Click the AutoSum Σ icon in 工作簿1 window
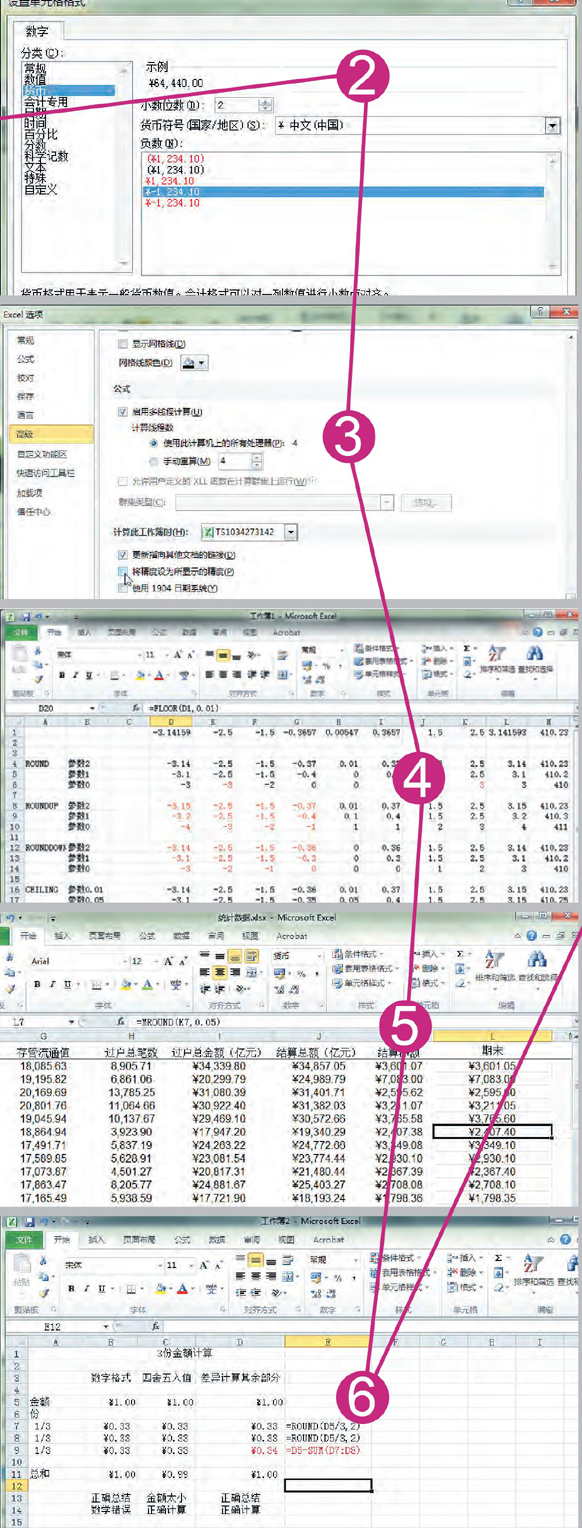The height and width of the screenshot is (1528, 582). 467,648
